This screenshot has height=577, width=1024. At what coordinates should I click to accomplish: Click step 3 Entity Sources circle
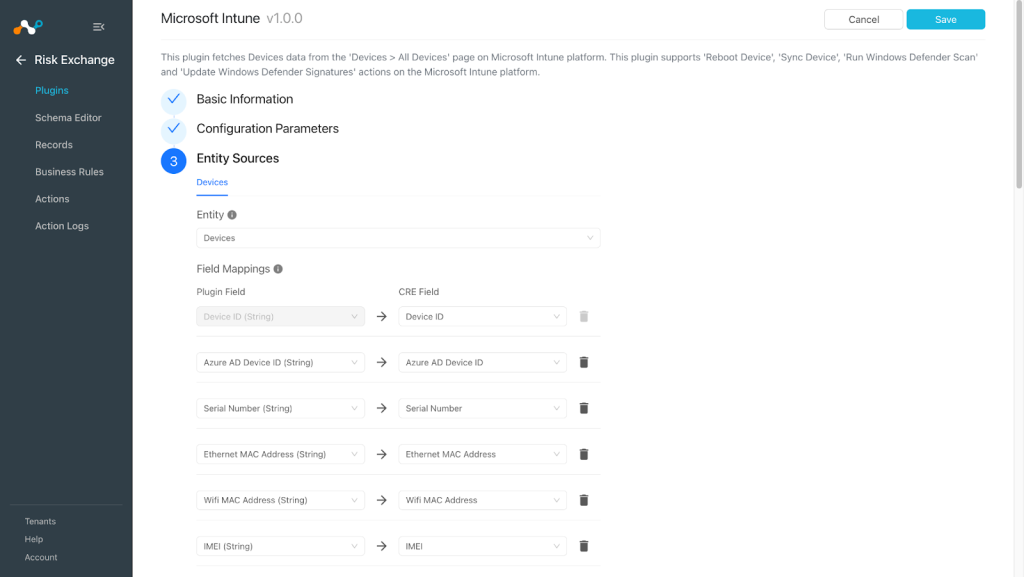(x=174, y=161)
